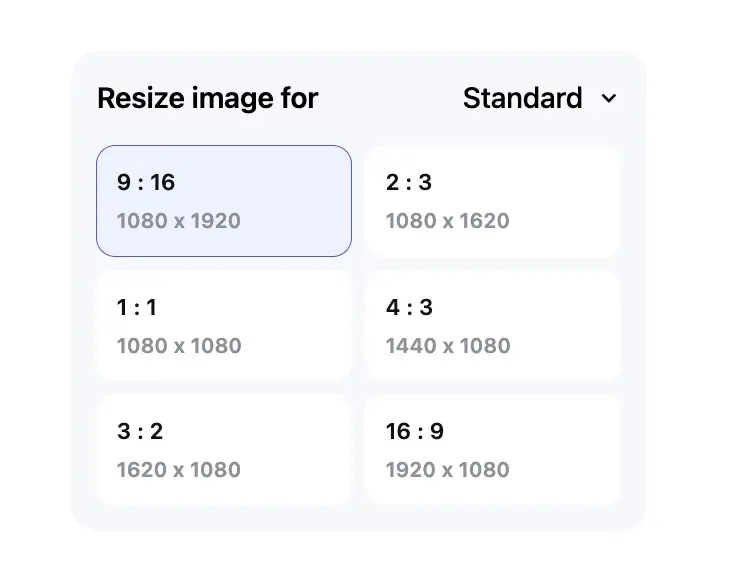Click the 1 : 1 ratio label text

point(137,307)
